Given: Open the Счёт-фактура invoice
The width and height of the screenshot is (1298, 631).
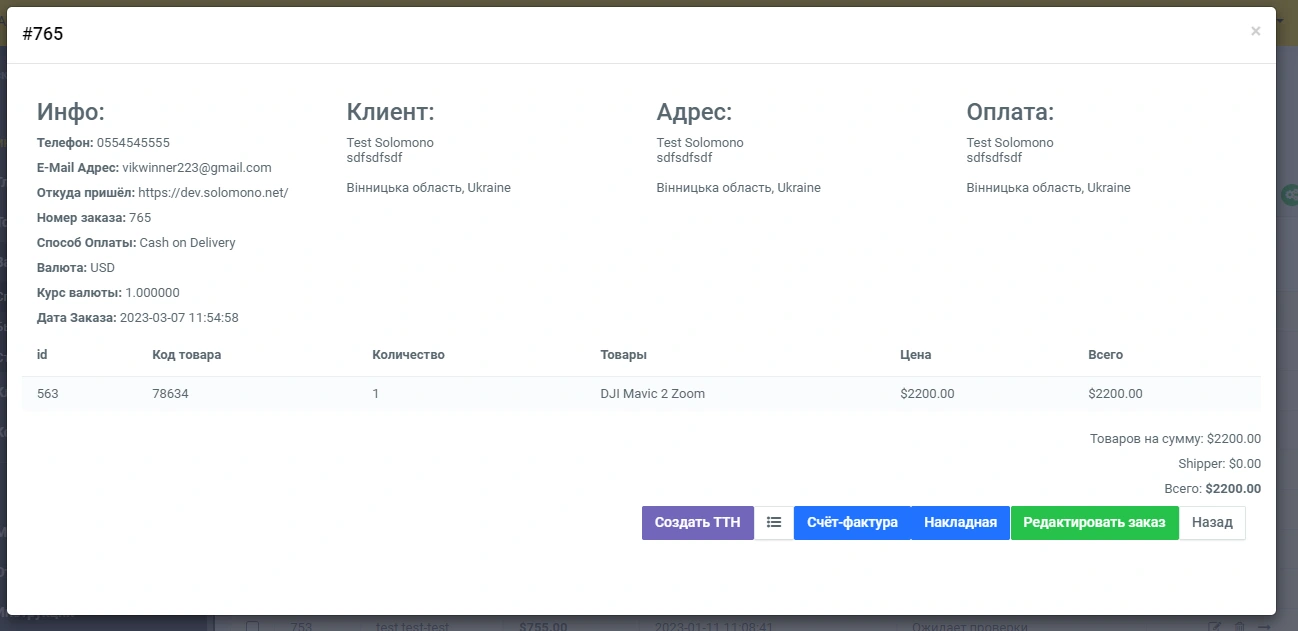Looking at the screenshot, I should point(852,522).
